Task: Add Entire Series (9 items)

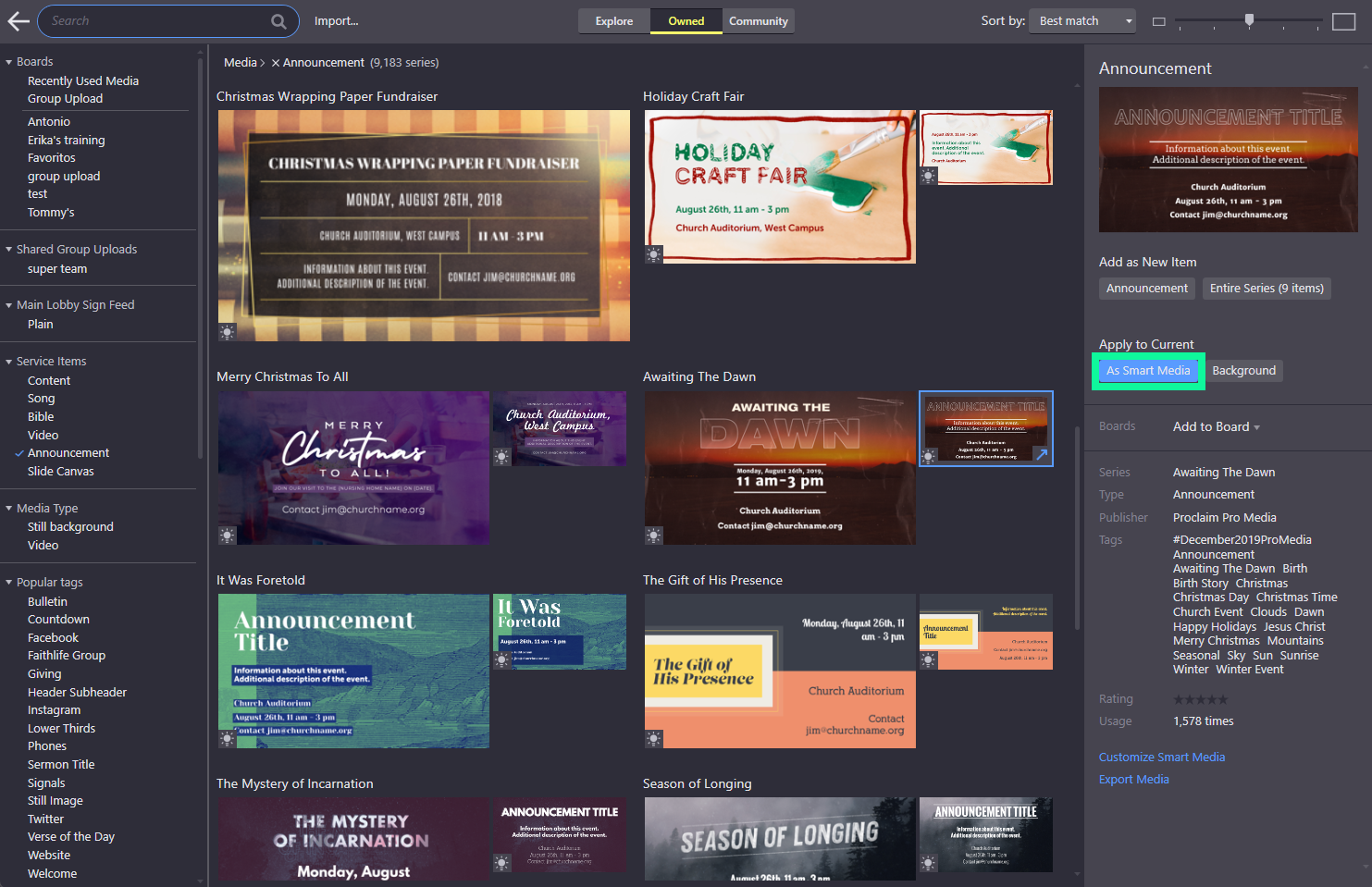Action: point(1267,289)
